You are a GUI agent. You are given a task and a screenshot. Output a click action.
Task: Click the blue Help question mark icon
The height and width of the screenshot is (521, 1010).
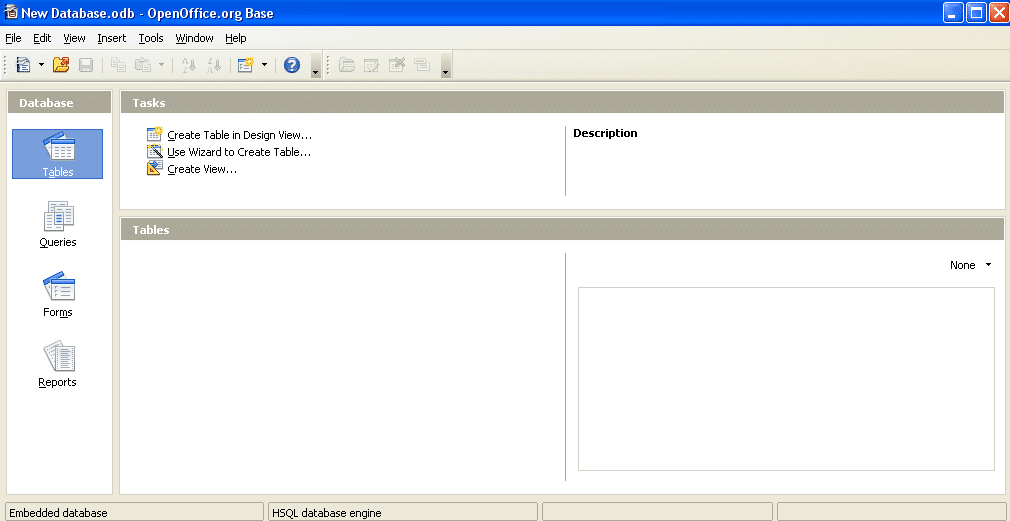(x=292, y=64)
